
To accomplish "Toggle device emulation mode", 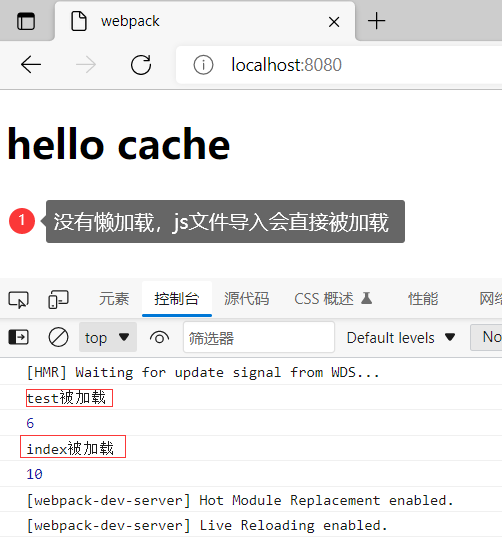I will 58,299.
